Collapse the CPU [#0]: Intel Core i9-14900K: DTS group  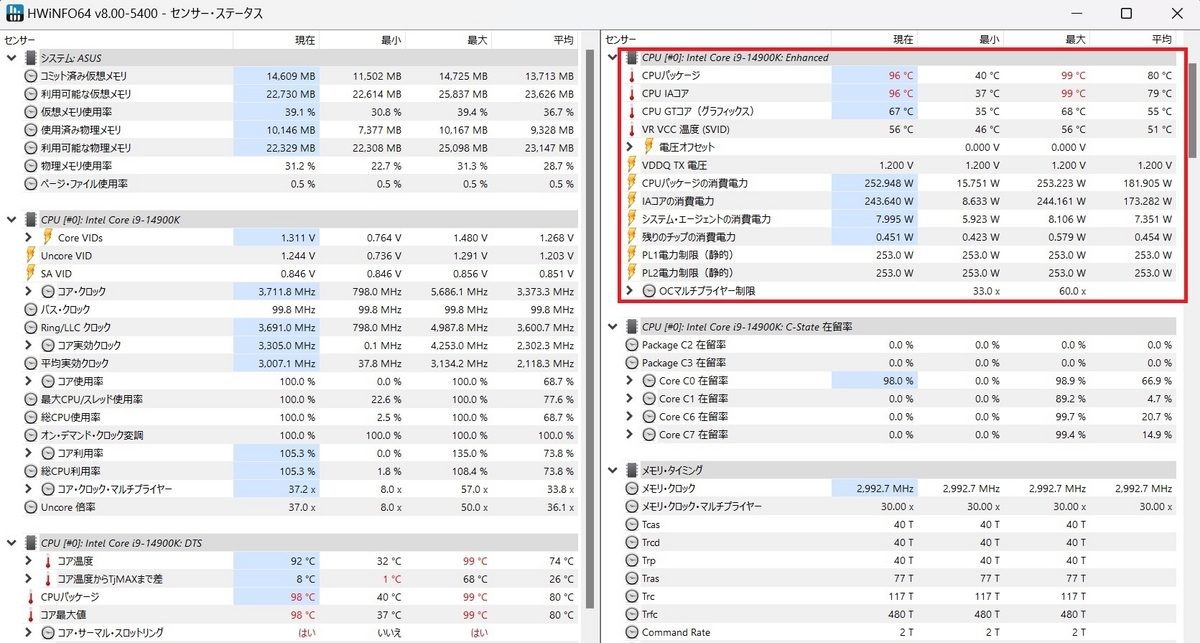pyautogui.click(x=12, y=543)
